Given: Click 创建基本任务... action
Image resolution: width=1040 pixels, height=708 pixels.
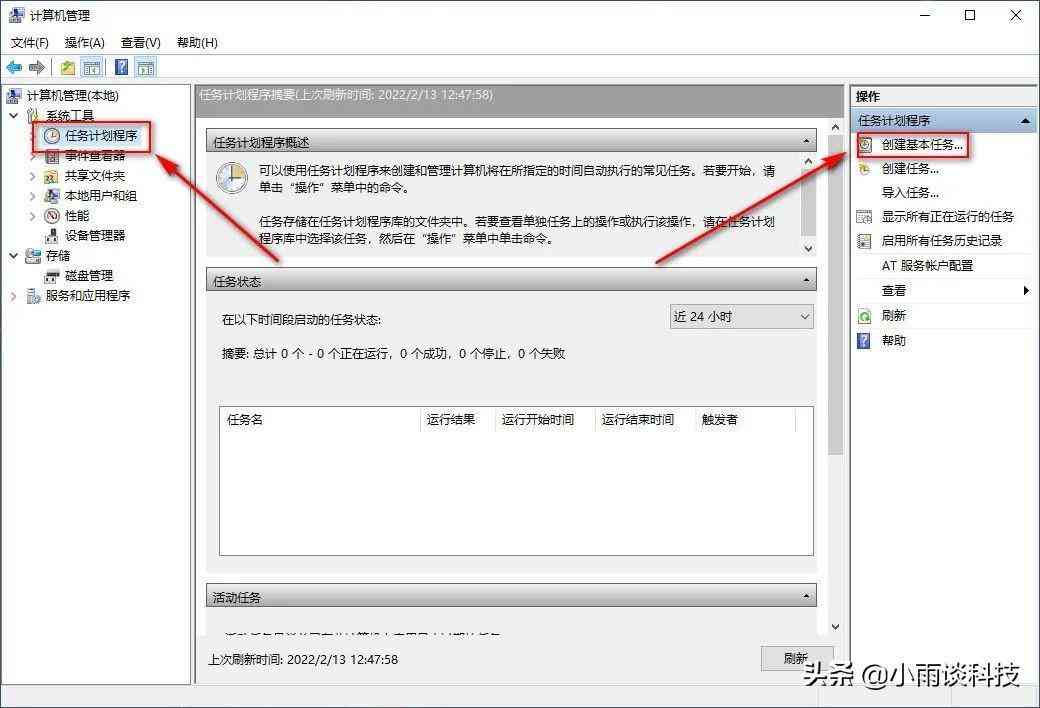Looking at the screenshot, I should (x=922, y=144).
